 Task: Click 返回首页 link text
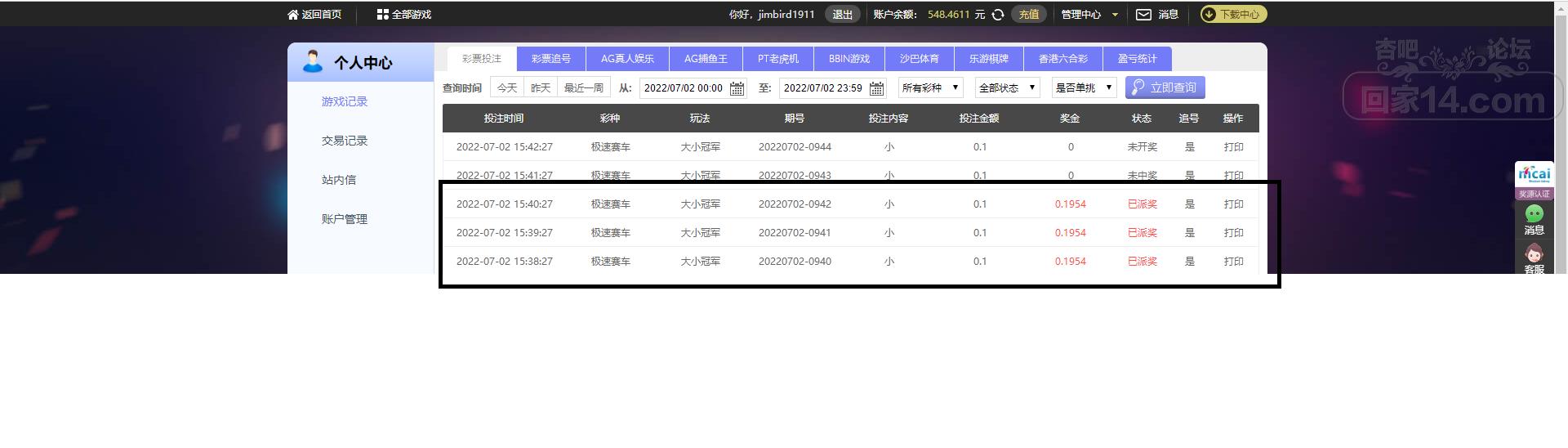(x=322, y=15)
